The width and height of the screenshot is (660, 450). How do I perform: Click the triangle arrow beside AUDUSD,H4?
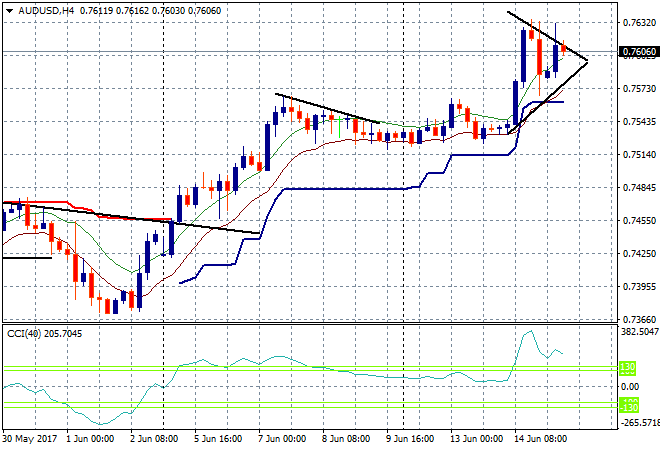[x=10, y=11]
